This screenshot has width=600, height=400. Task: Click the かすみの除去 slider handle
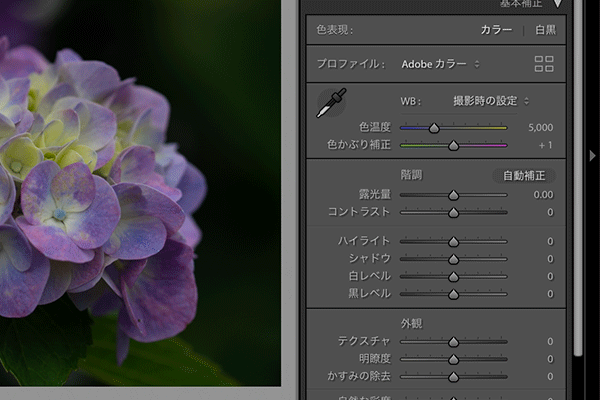(x=453, y=377)
